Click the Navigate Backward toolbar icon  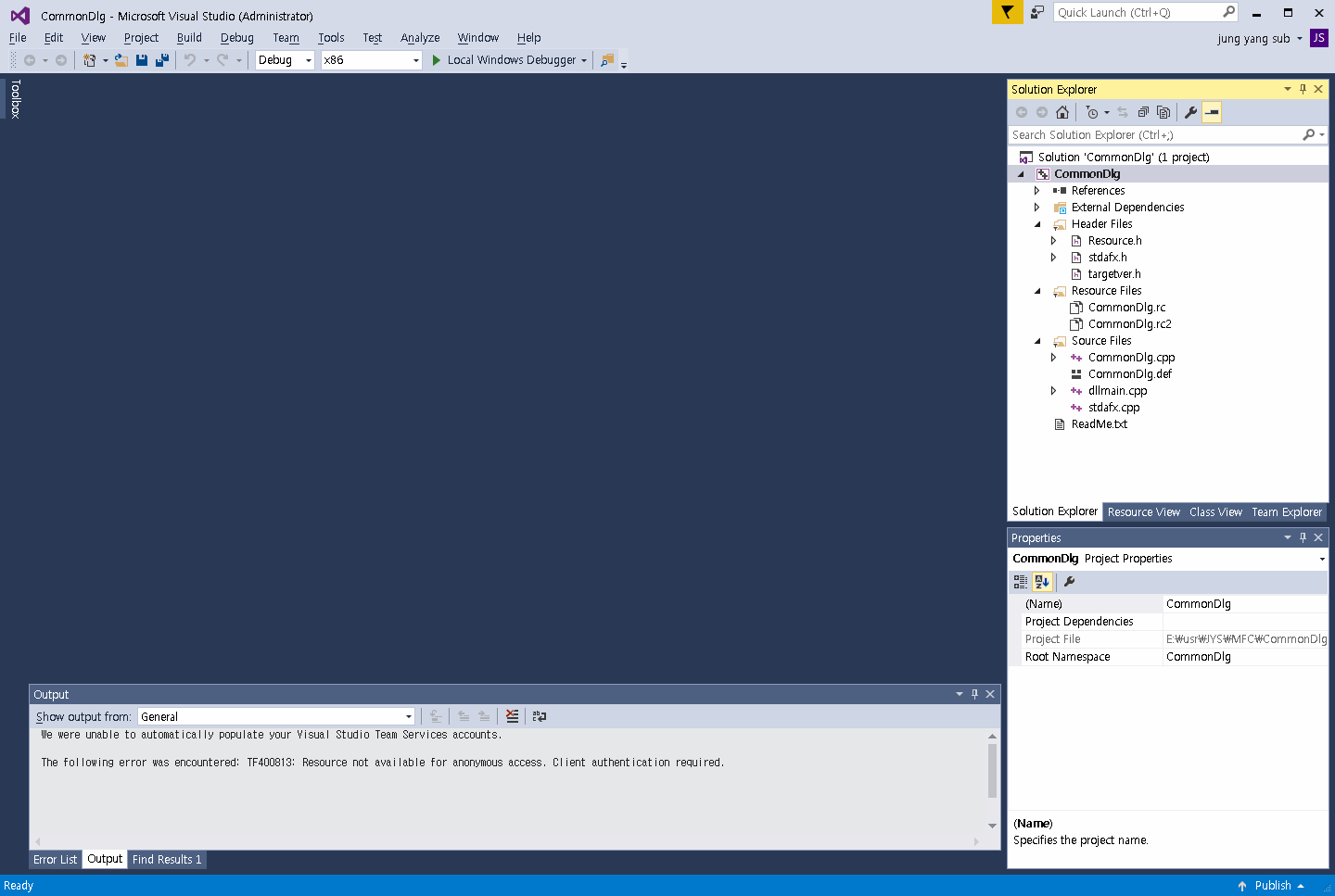click(x=30, y=60)
